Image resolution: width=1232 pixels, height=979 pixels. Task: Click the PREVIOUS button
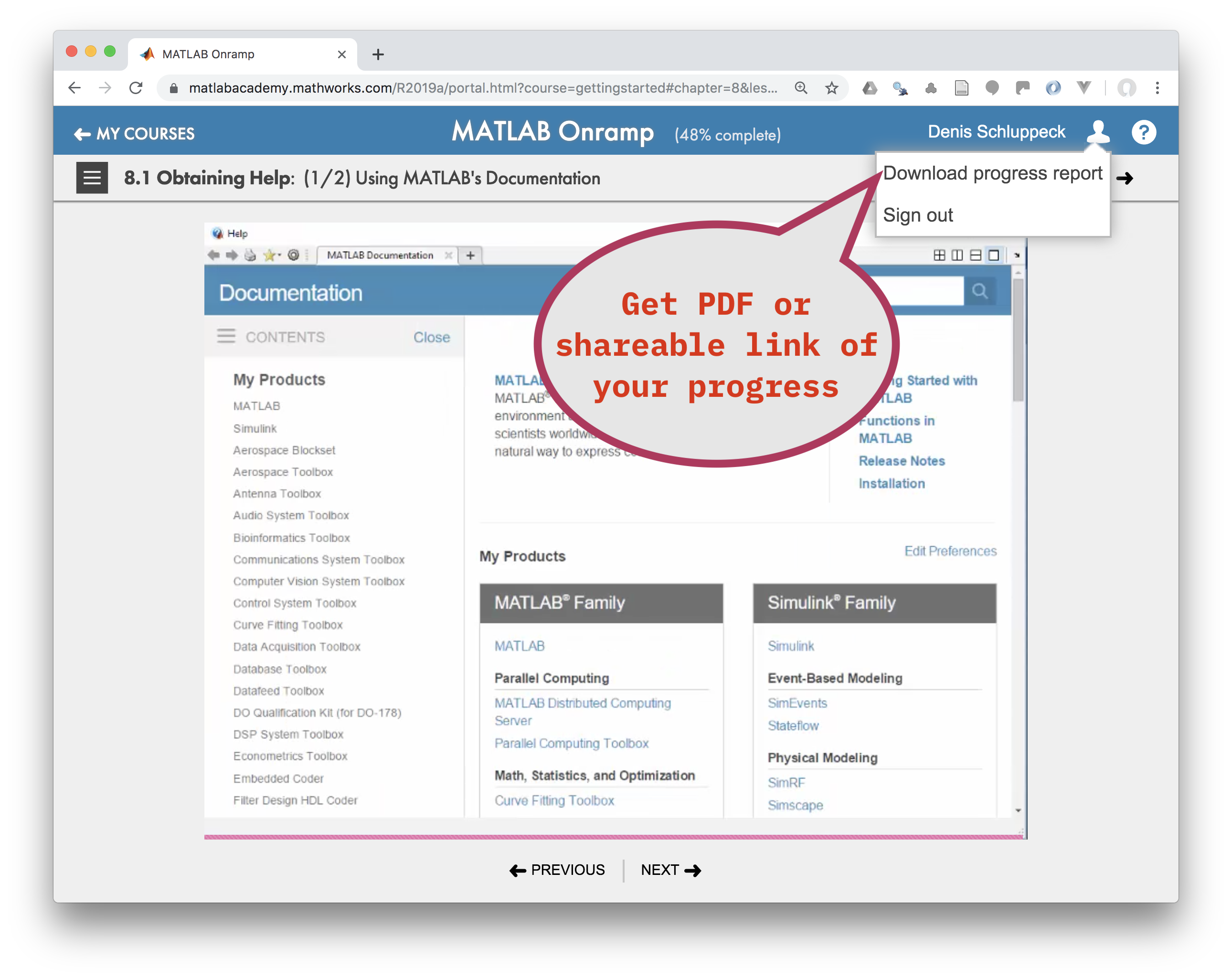(x=557, y=870)
